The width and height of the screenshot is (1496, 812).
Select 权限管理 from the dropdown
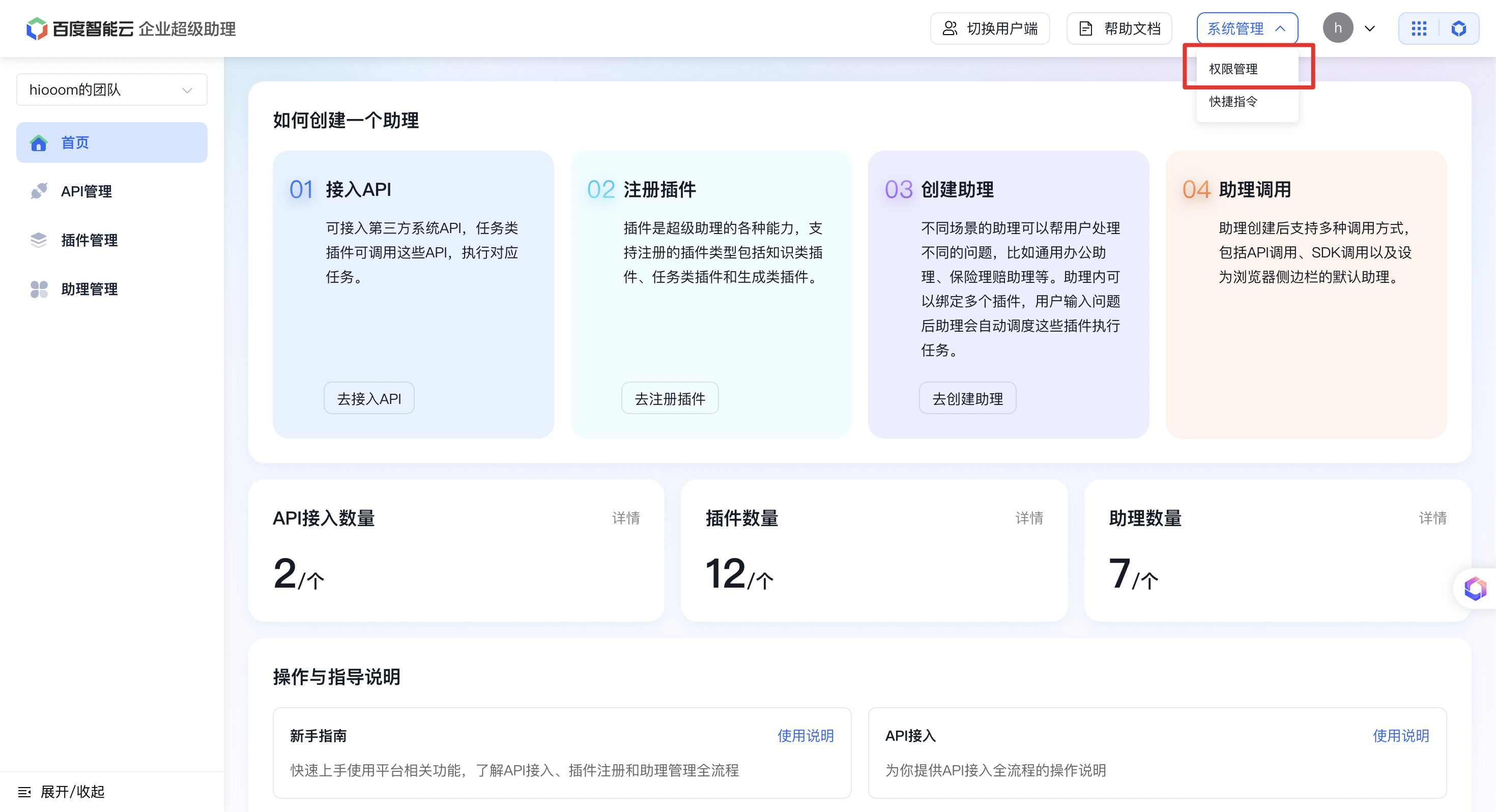click(1247, 69)
